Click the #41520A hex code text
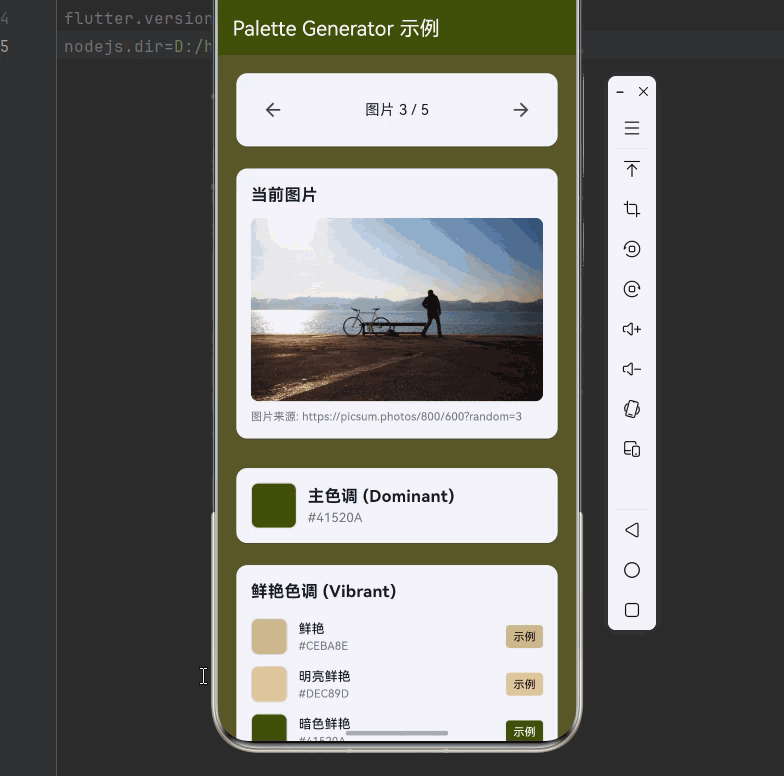The width and height of the screenshot is (784, 776). pos(335,518)
